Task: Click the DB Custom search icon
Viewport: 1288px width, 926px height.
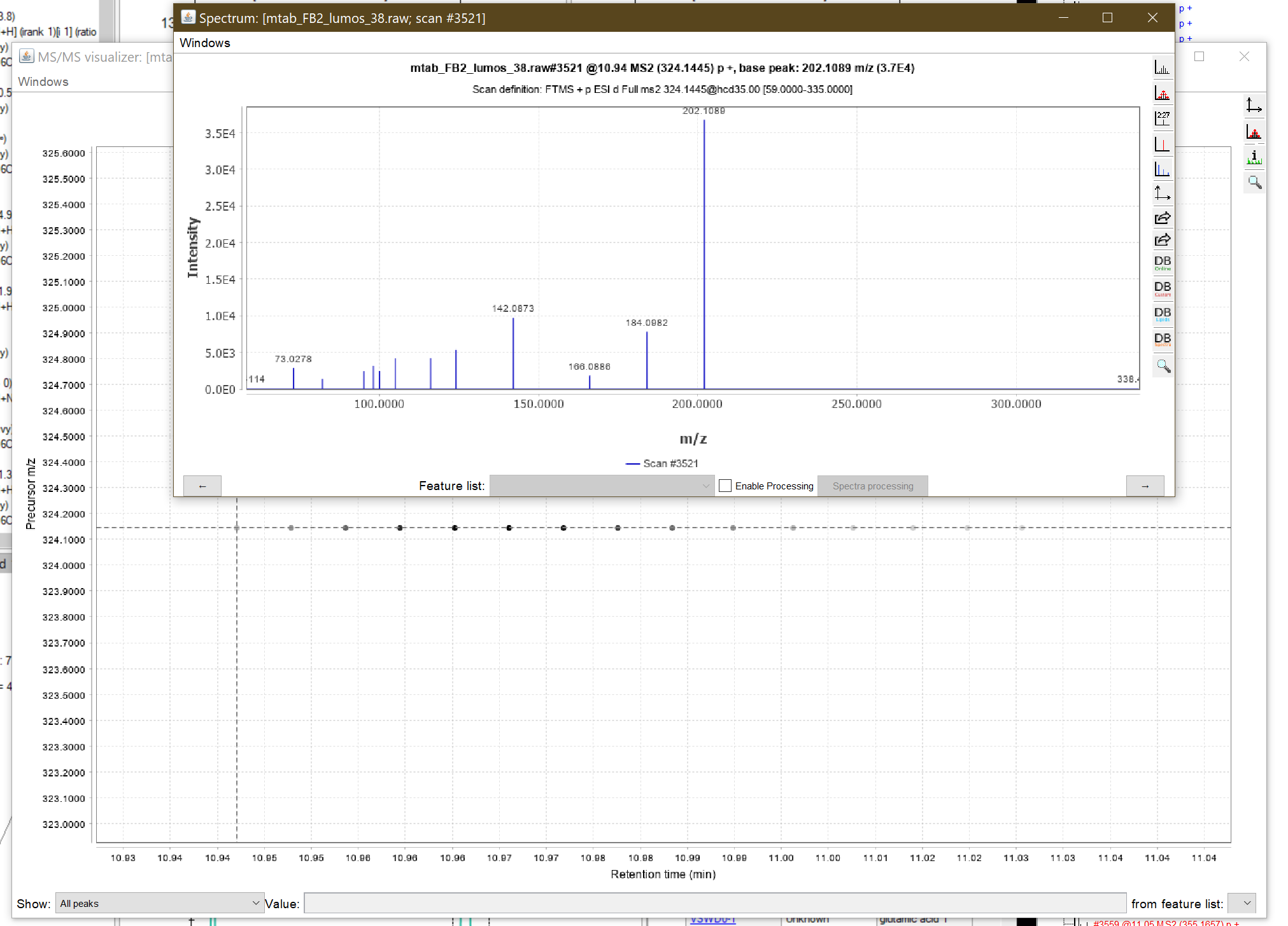Action: [x=1162, y=288]
